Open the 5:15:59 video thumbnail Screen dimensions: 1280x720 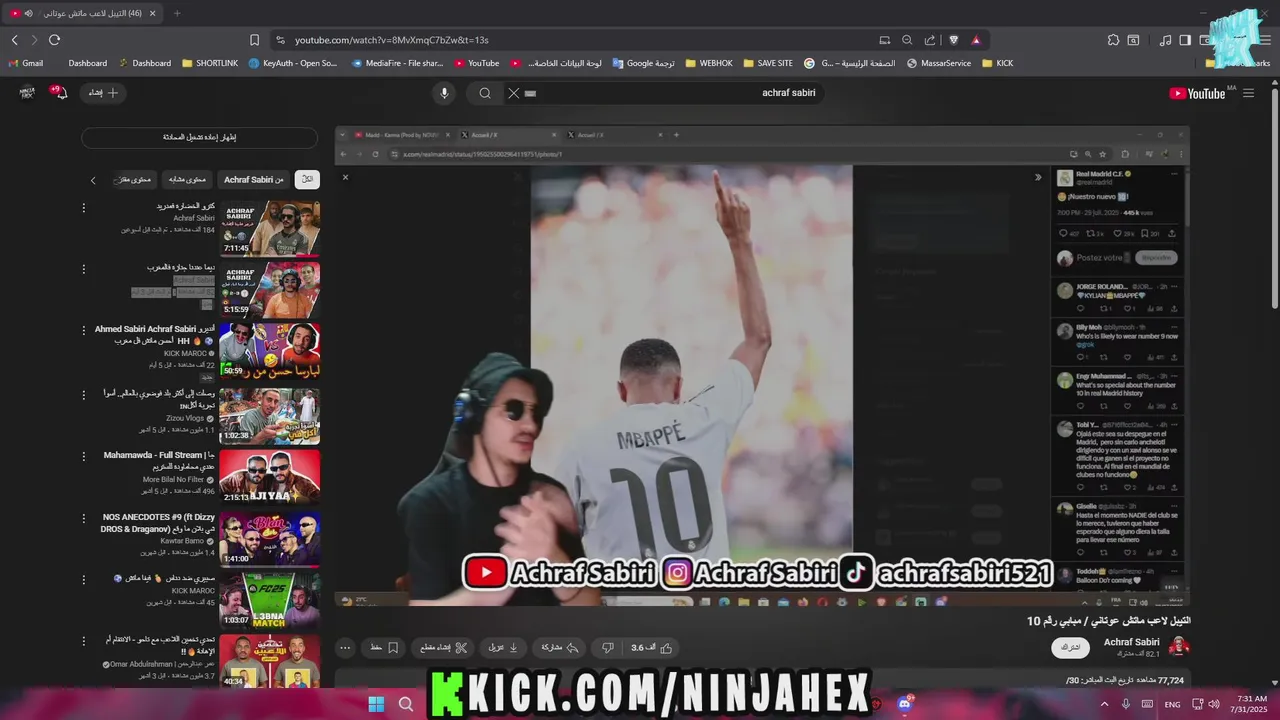point(270,290)
